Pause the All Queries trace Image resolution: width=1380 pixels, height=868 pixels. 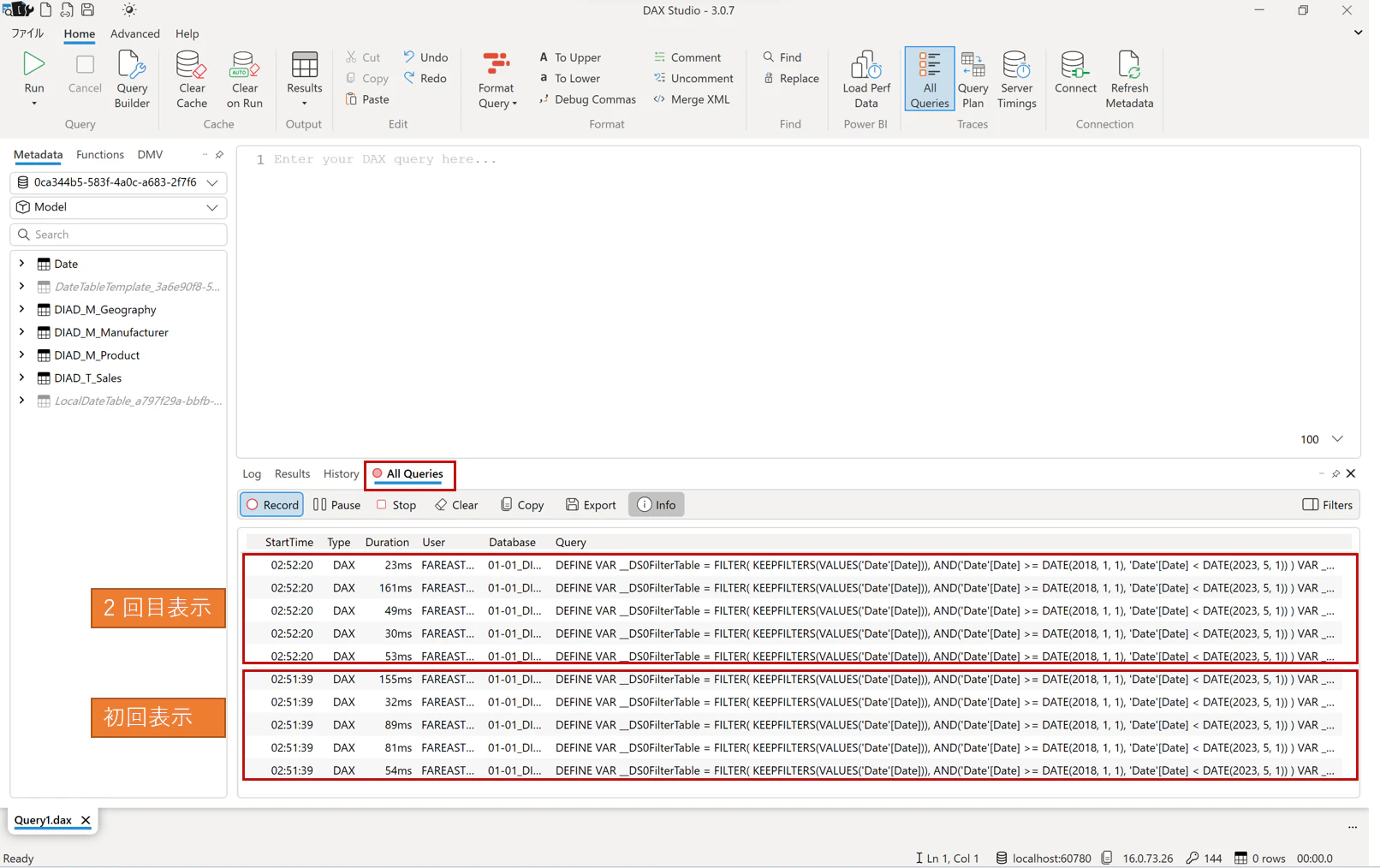click(336, 505)
